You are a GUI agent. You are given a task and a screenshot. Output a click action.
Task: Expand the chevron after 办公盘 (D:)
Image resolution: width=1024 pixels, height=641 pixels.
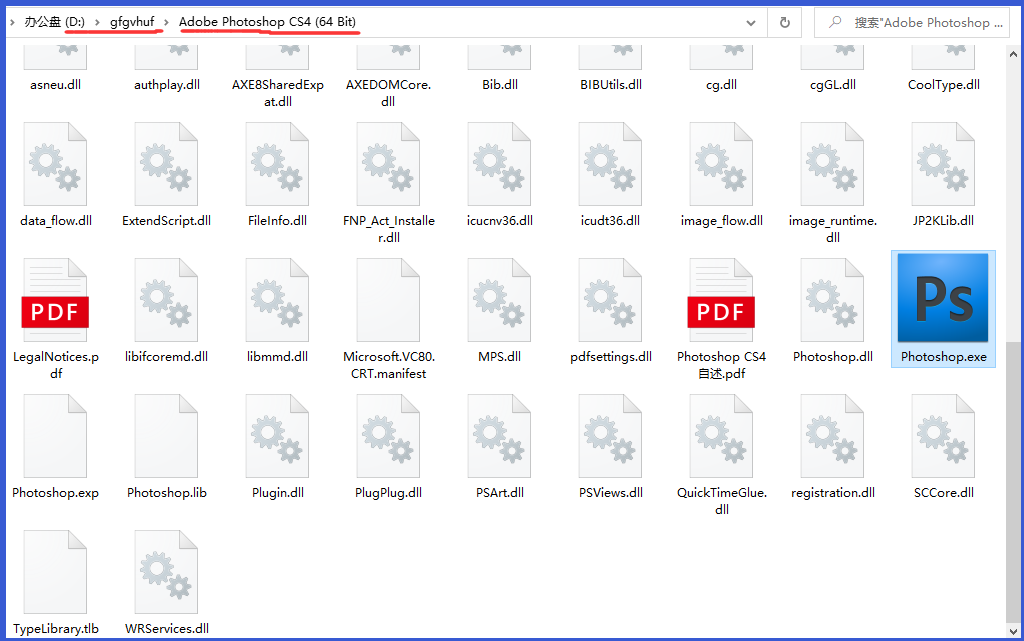point(97,22)
